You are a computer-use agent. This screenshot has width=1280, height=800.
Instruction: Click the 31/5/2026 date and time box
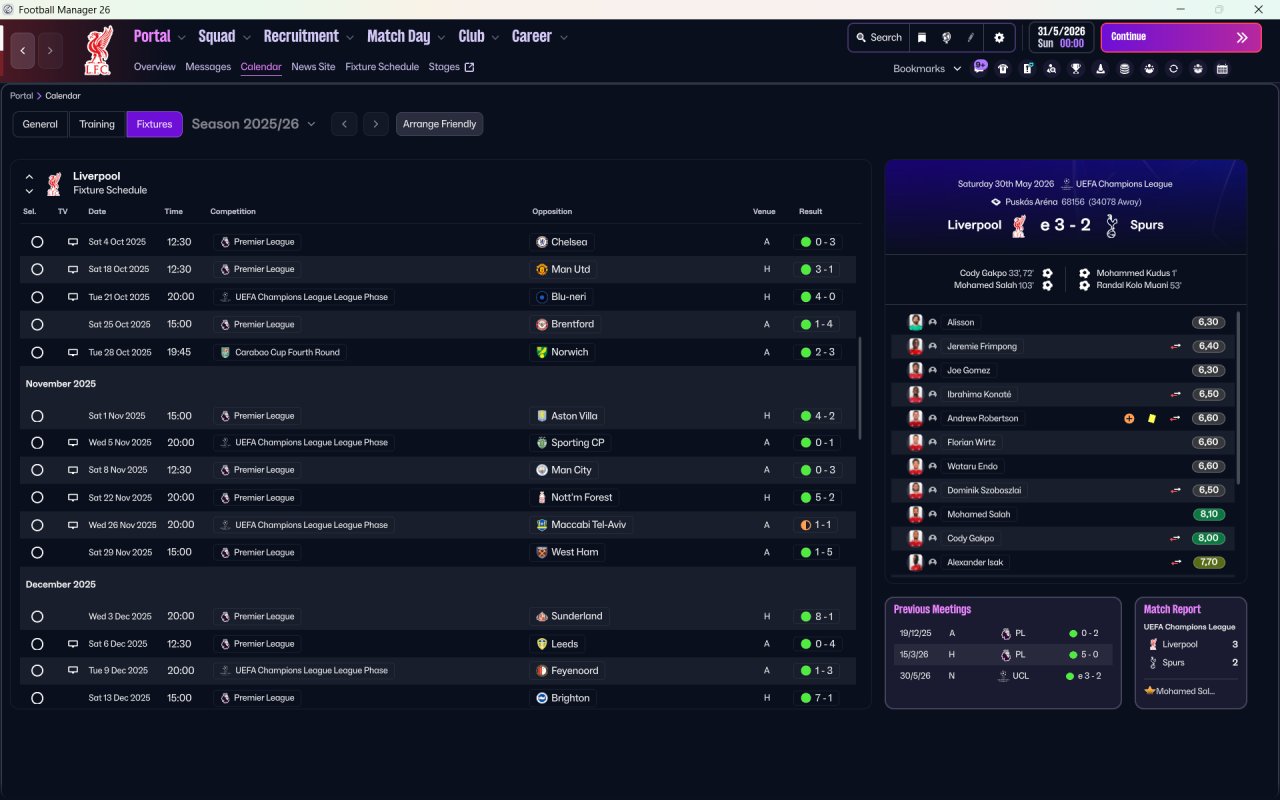pyautogui.click(x=1062, y=37)
